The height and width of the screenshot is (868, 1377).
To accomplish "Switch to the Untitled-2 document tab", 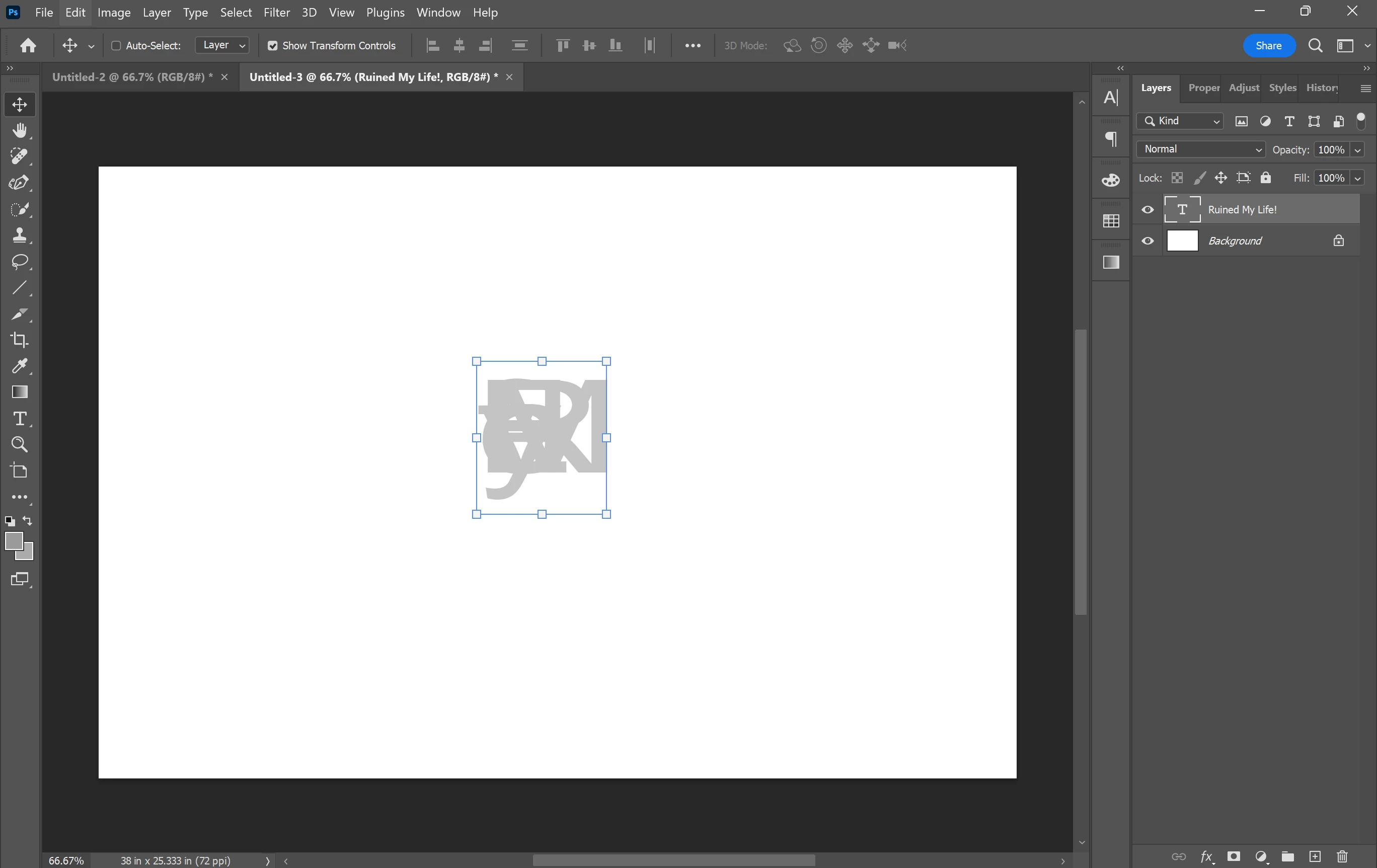I will coord(132,77).
